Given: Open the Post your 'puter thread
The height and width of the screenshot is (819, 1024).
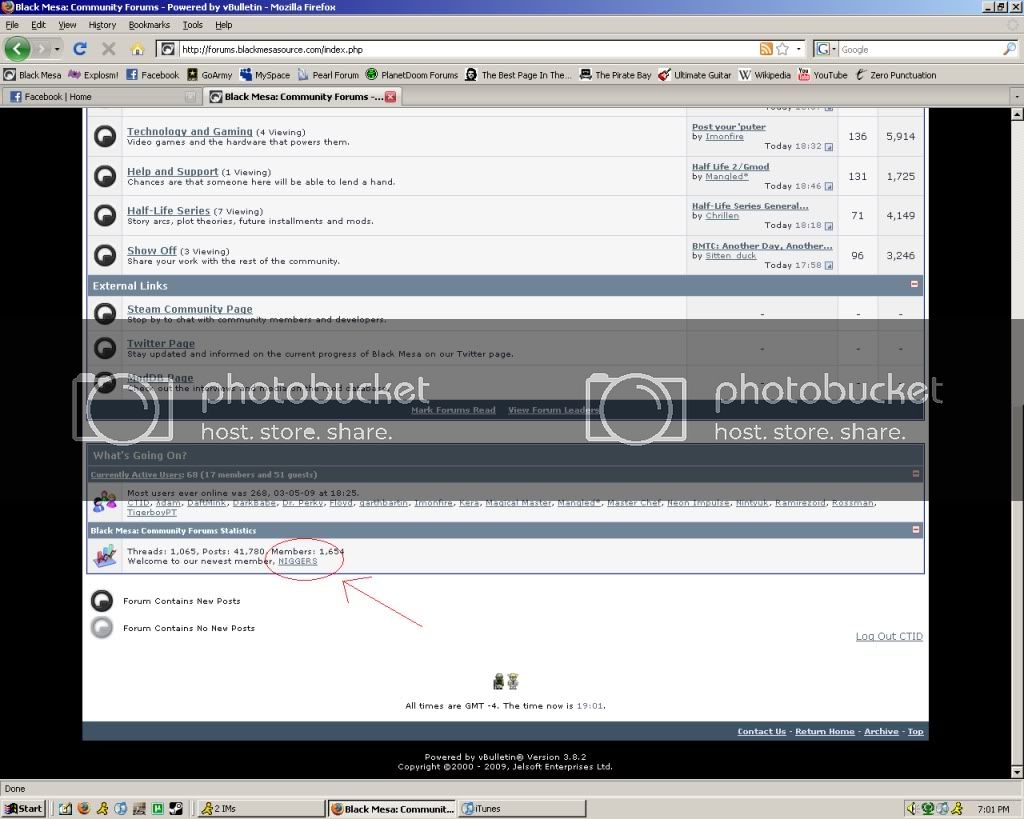Looking at the screenshot, I should point(729,127).
